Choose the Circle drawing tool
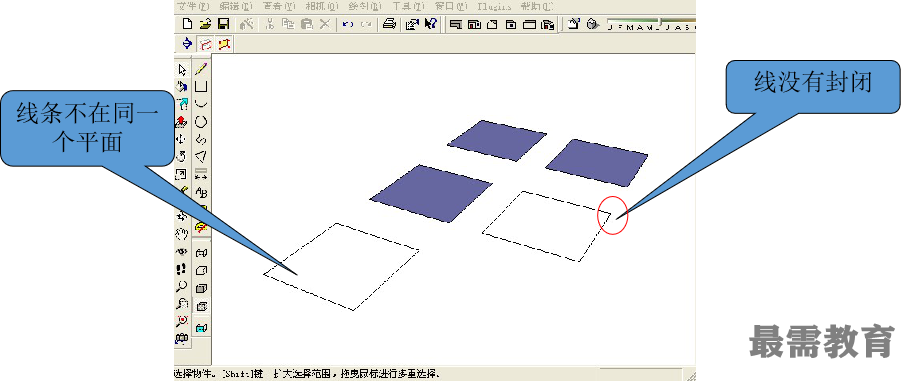The image size is (901, 381). tap(201, 122)
